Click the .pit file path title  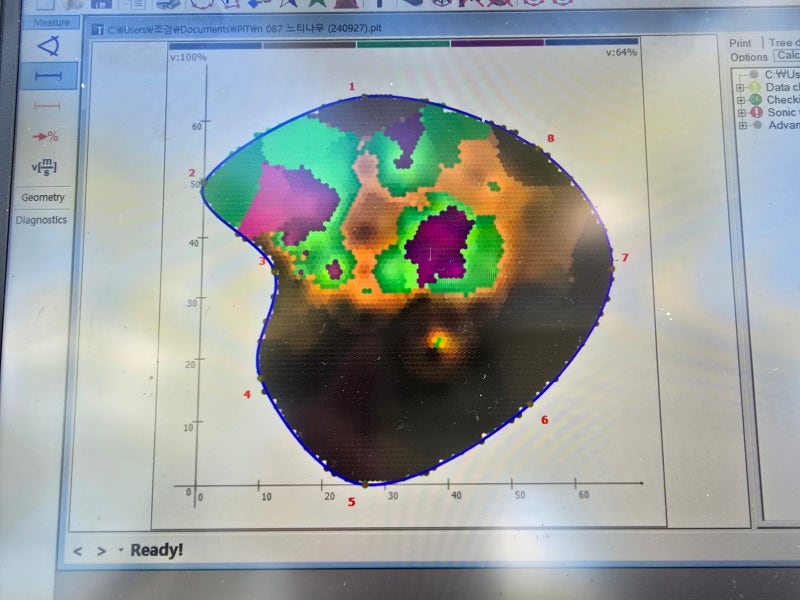(244, 29)
